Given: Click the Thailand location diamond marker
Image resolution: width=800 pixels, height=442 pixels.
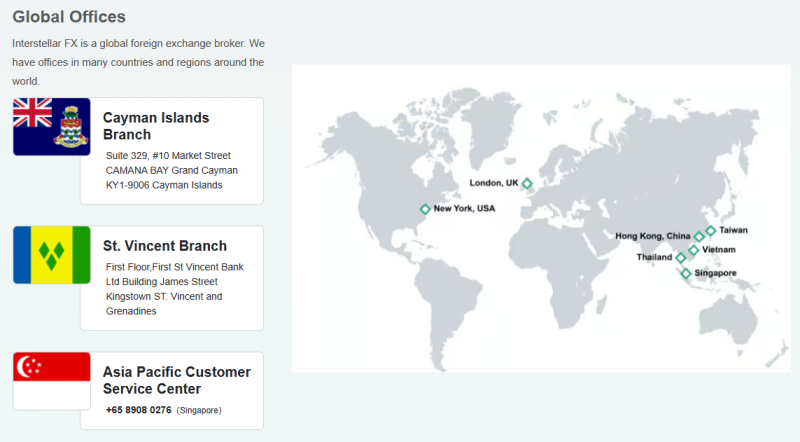Looking at the screenshot, I should pyautogui.click(x=681, y=258).
